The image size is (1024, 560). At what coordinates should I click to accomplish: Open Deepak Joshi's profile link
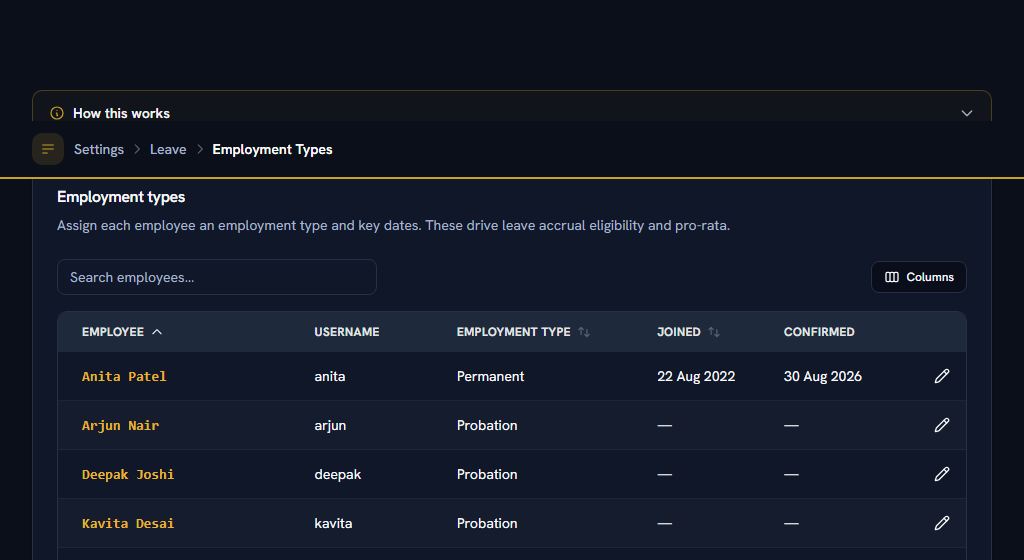[128, 474]
